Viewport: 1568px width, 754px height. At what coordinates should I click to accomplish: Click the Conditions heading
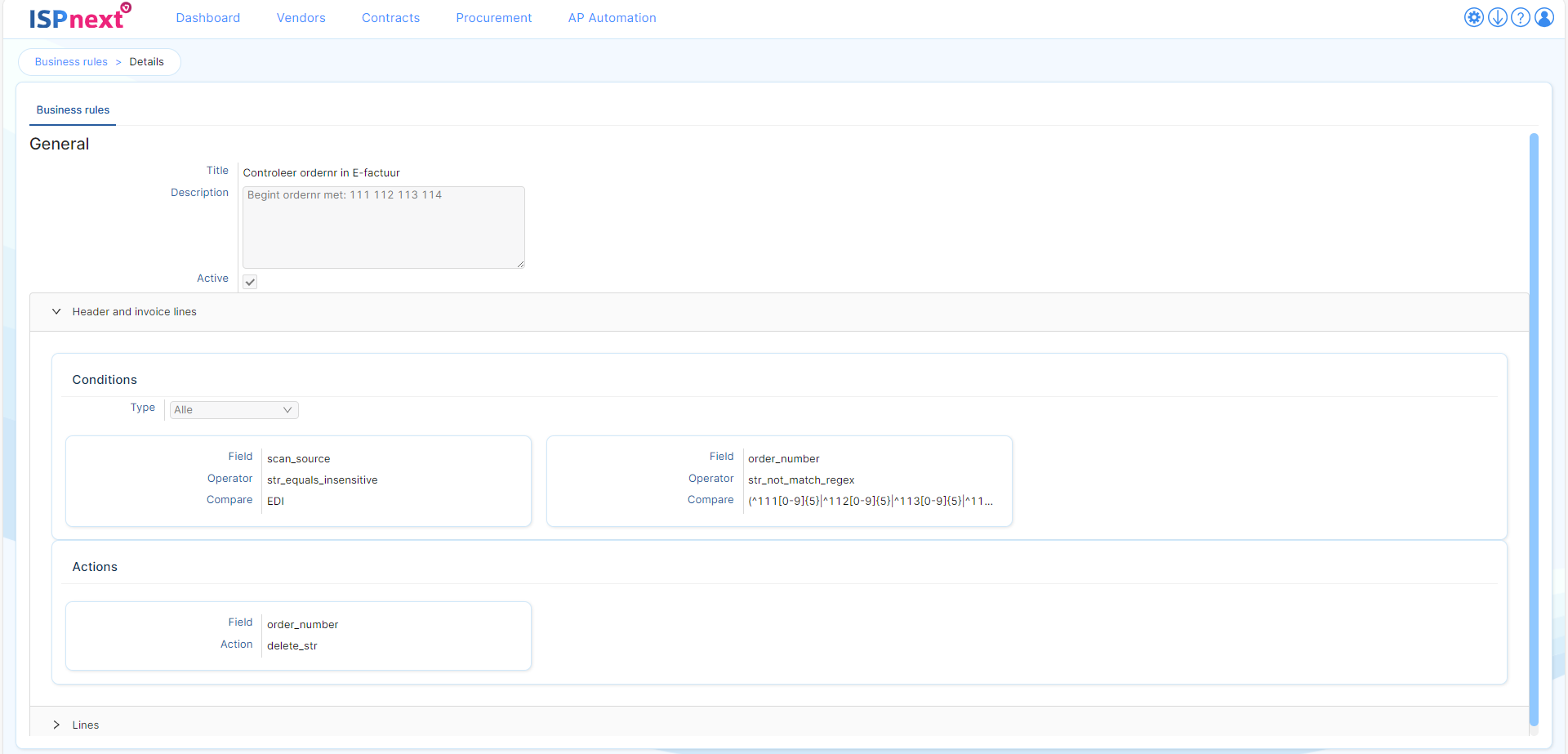point(105,380)
